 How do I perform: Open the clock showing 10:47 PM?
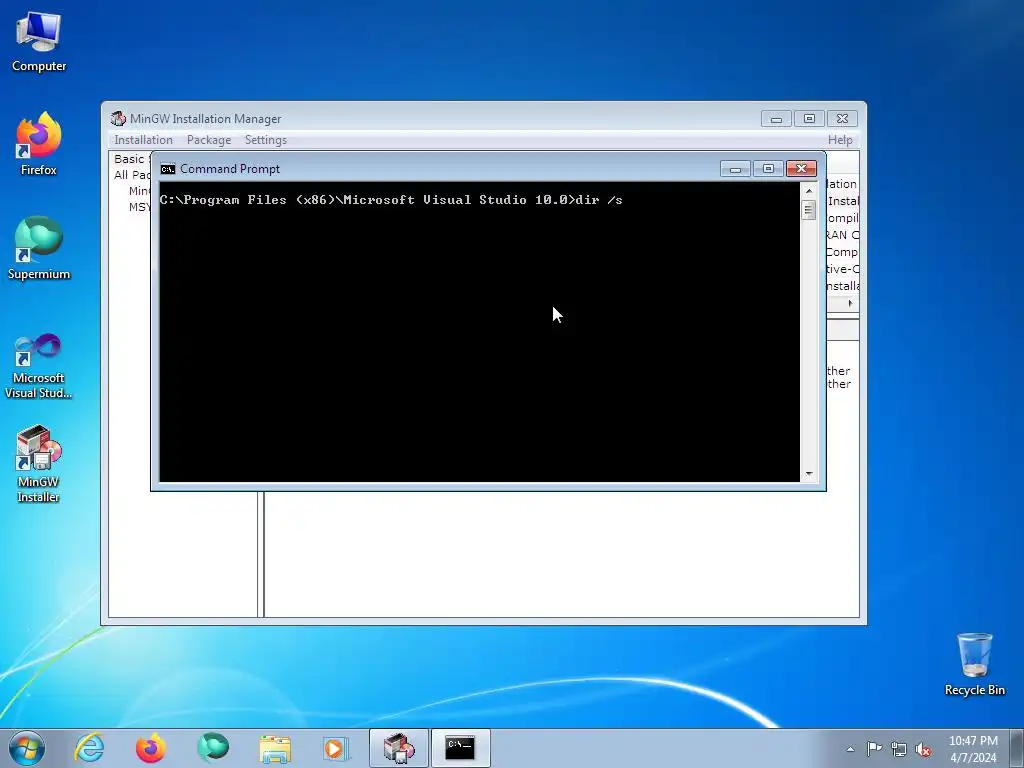click(x=973, y=749)
